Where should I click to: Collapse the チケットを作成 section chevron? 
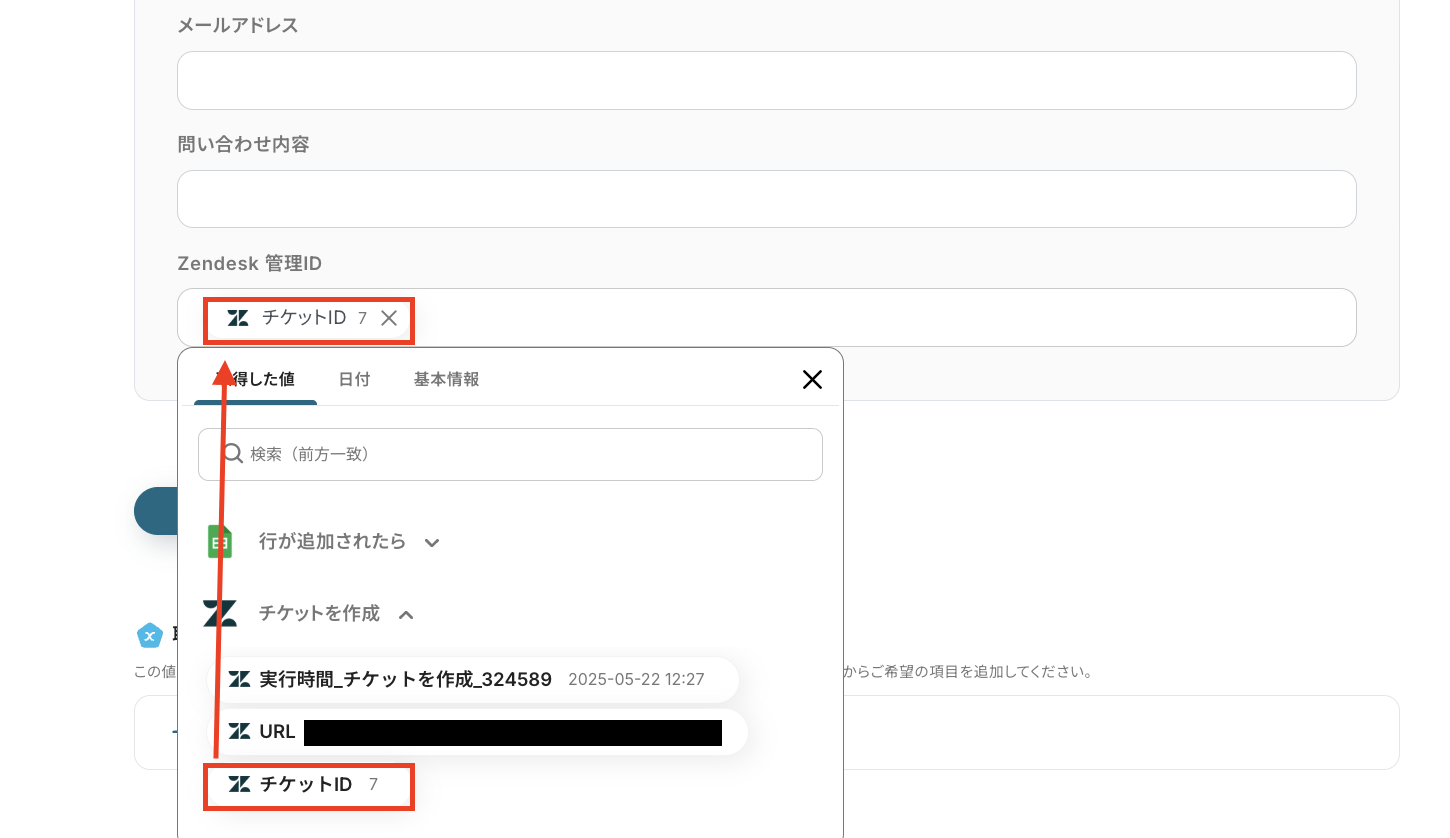click(x=406, y=615)
